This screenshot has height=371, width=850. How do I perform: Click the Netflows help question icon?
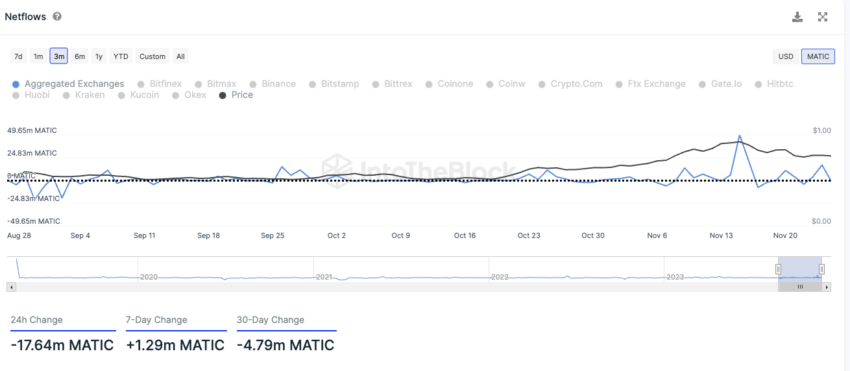click(57, 16)
